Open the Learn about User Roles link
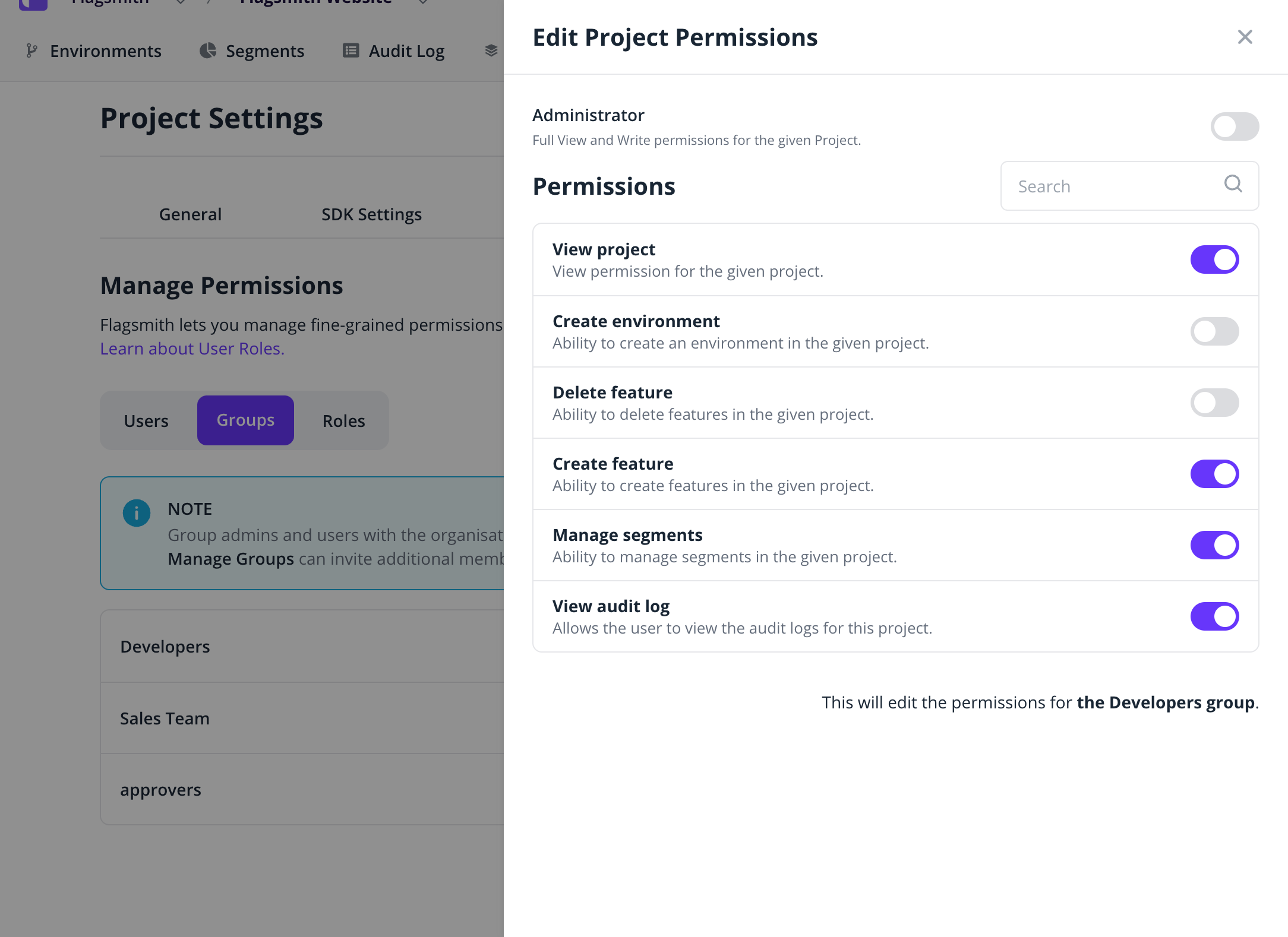Image resolution: width=1288 pixels, height=937 pixels. click(192, 349)
